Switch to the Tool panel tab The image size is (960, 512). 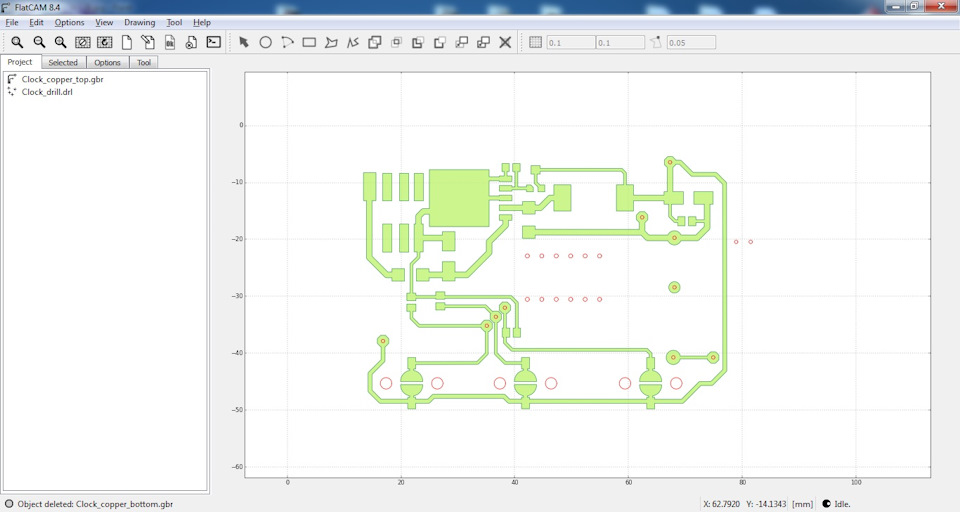(144, 62)
